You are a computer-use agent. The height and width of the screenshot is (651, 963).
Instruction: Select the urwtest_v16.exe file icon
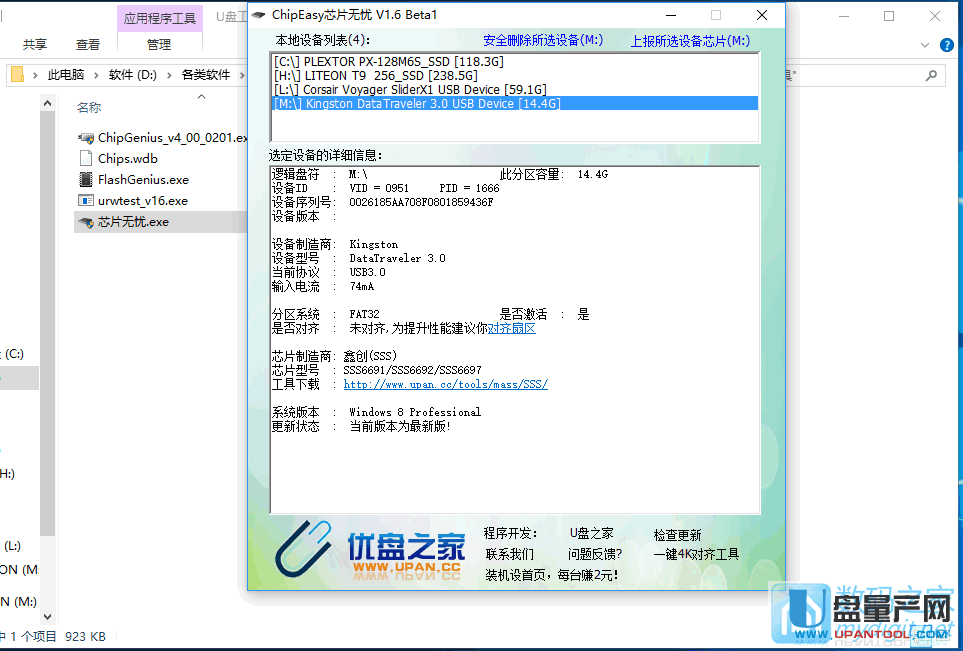[86, 201]
